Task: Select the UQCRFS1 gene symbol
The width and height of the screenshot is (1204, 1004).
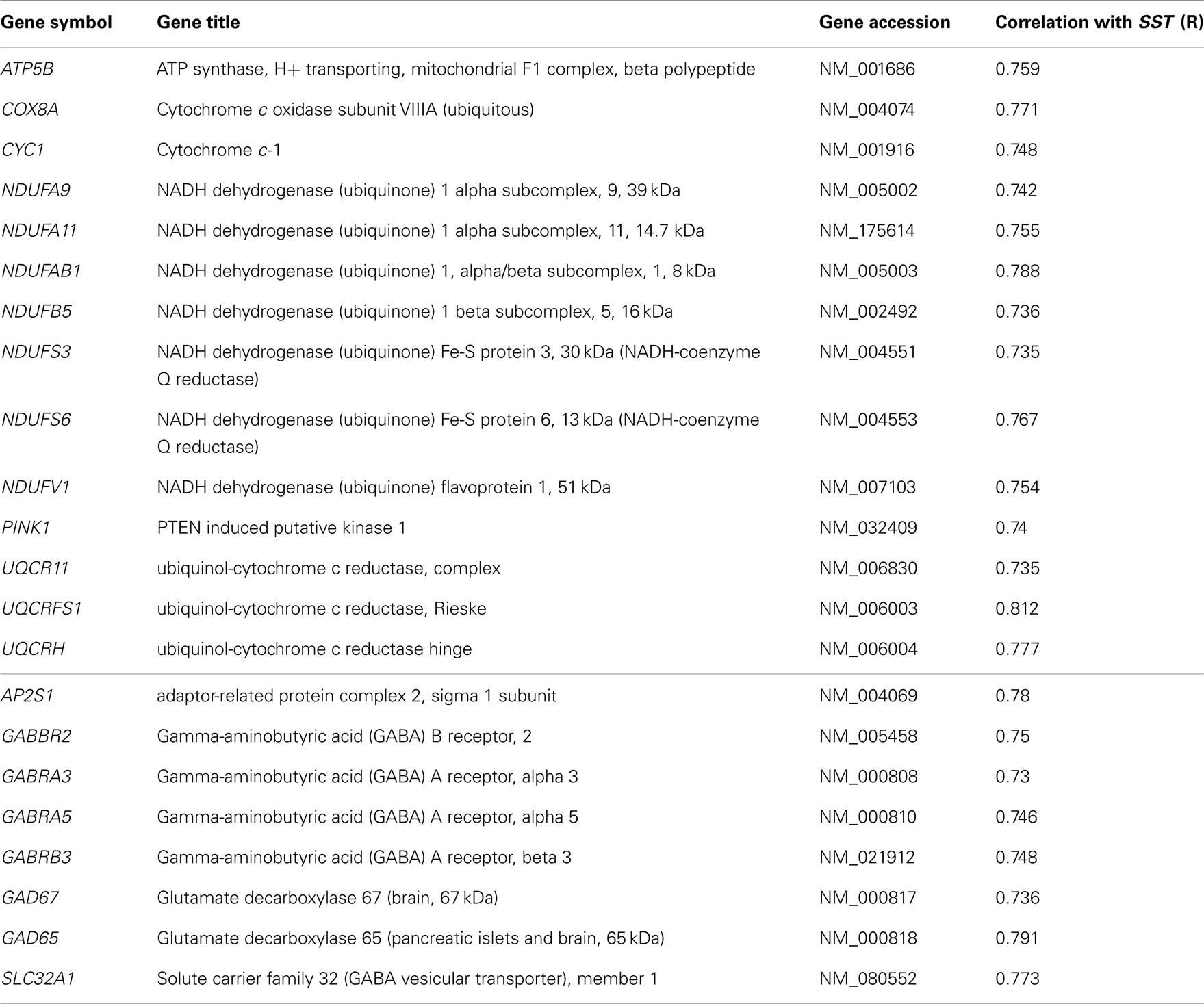Action: tap(42, 608)
